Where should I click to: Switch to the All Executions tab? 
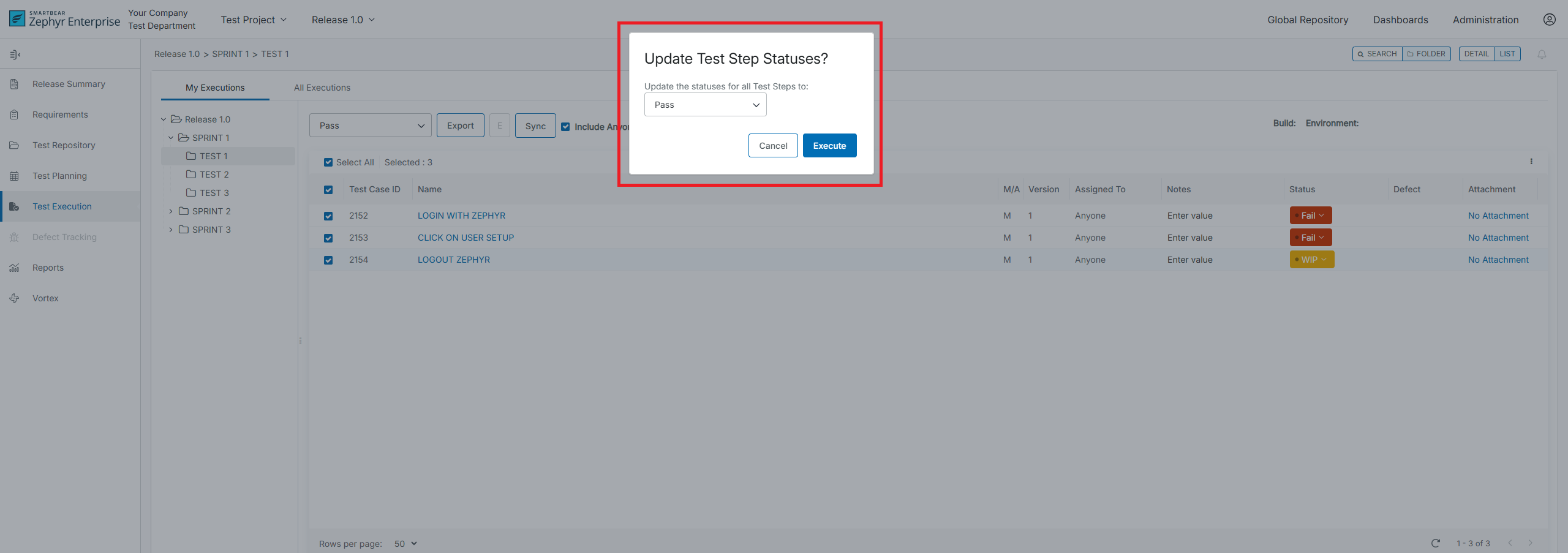[322, 88]
